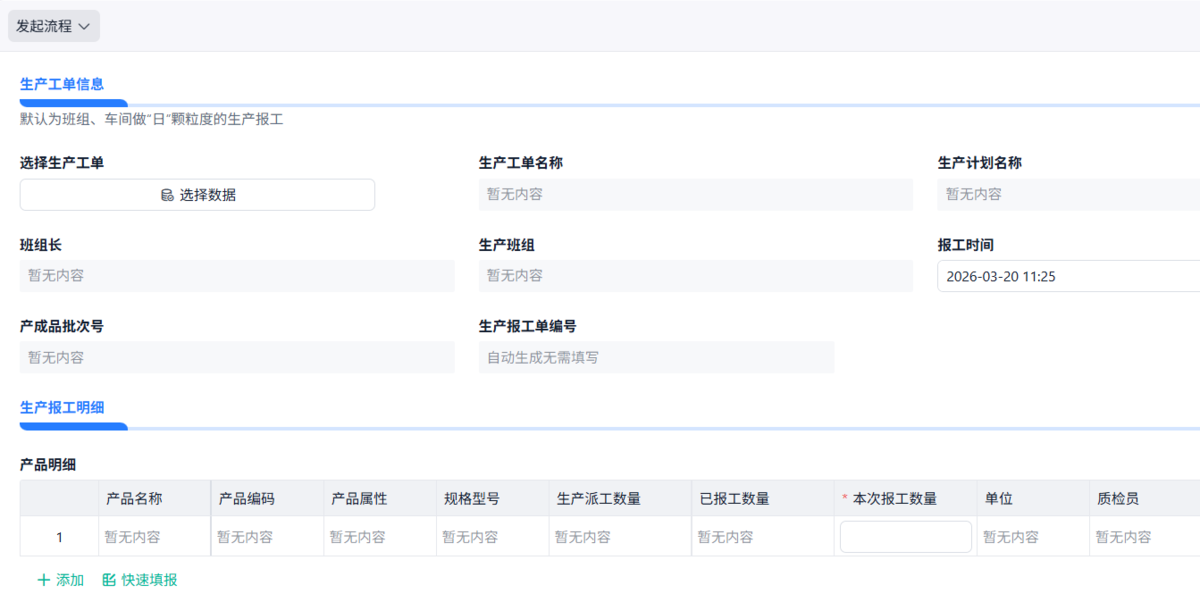Click the 生产班组 field
The width and height of the screenshot is (1200, 602).
click(x=695, y=276)
